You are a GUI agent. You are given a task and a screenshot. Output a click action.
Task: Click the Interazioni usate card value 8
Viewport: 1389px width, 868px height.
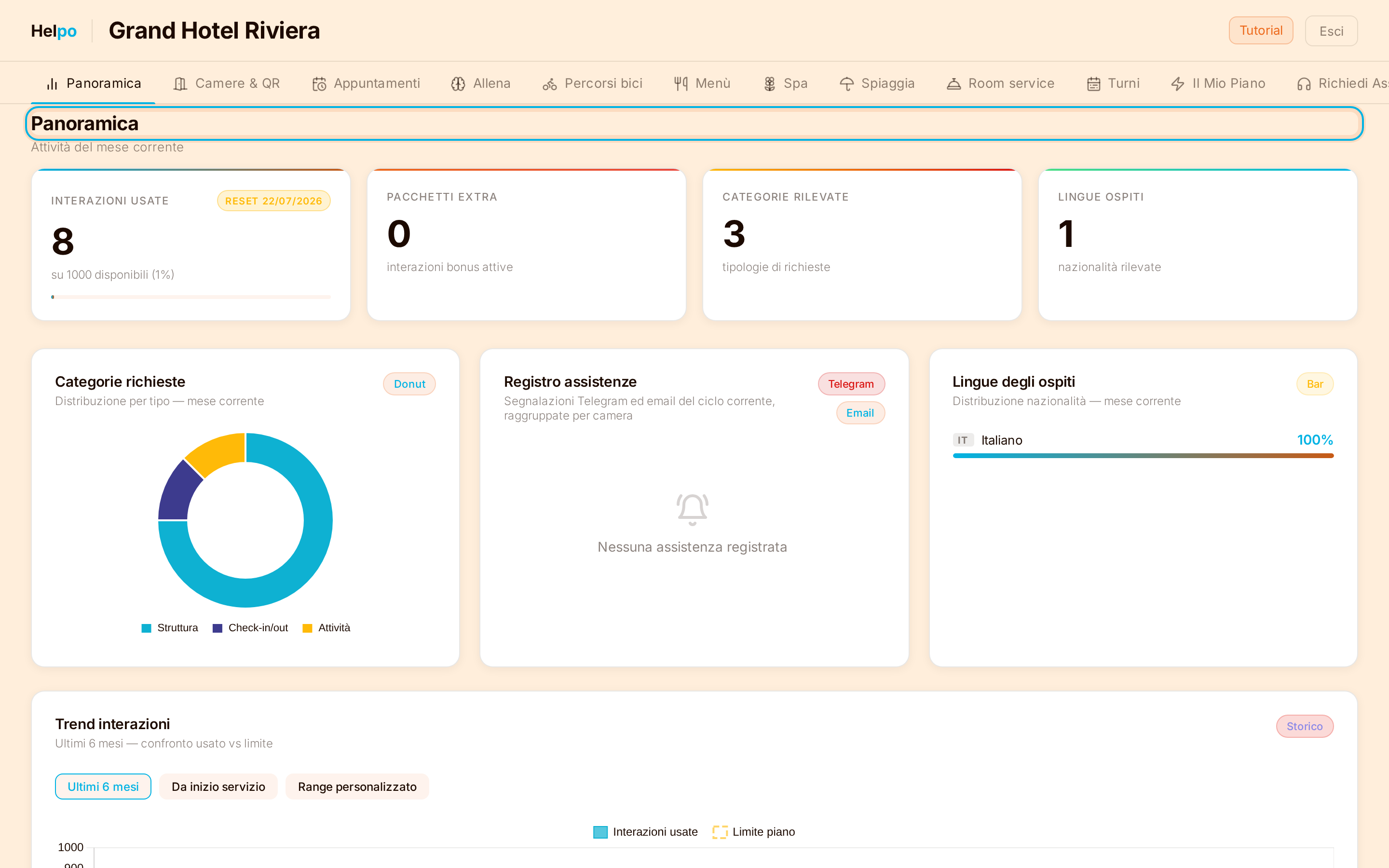click(63, 241)
